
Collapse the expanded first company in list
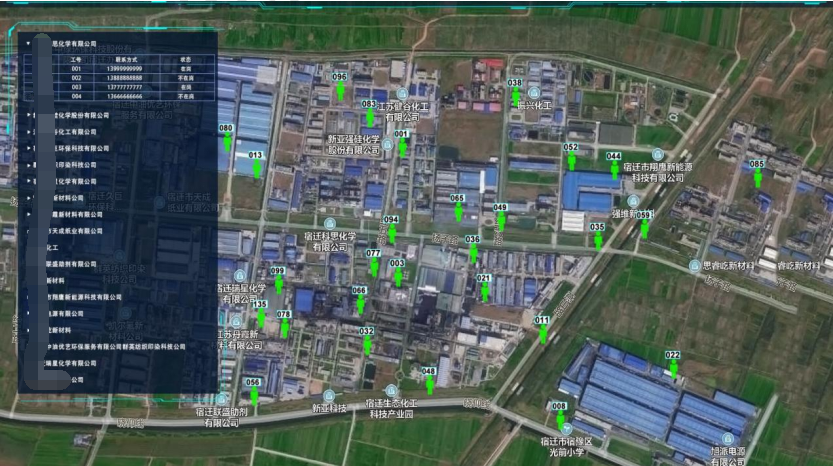pos(28,44)
